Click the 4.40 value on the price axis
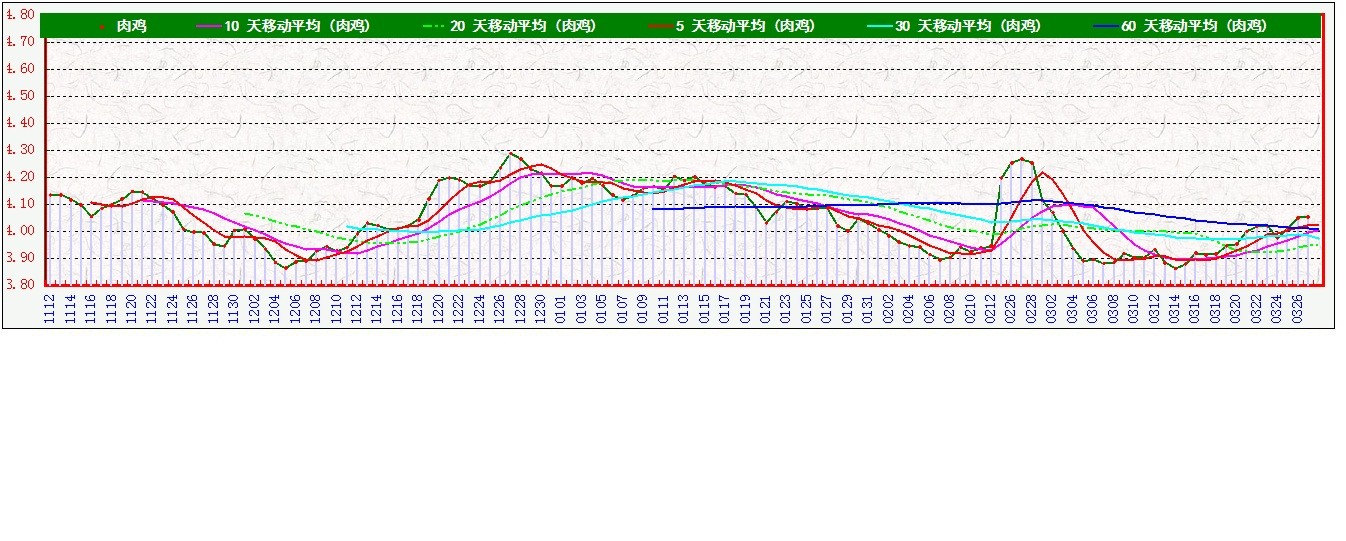This screenshot has height=541, width=1346. tap(21, 123)
